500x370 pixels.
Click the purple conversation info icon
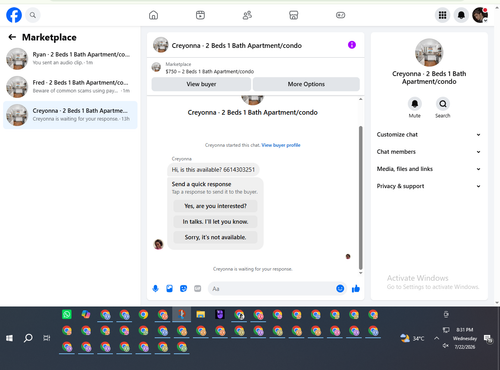(352, 45)
